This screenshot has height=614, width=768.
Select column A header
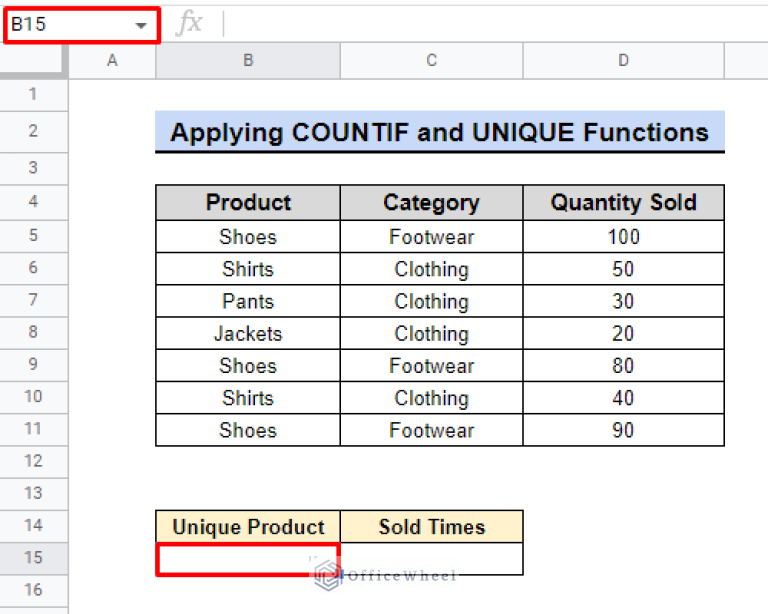tap(112, 61)
